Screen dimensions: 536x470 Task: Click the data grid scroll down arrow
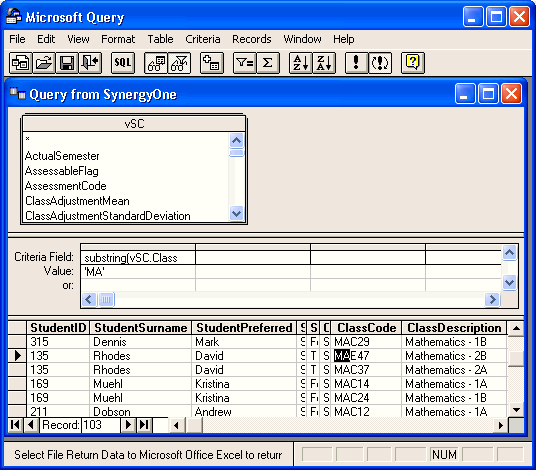pyautogui.click(x=516, y=409)
